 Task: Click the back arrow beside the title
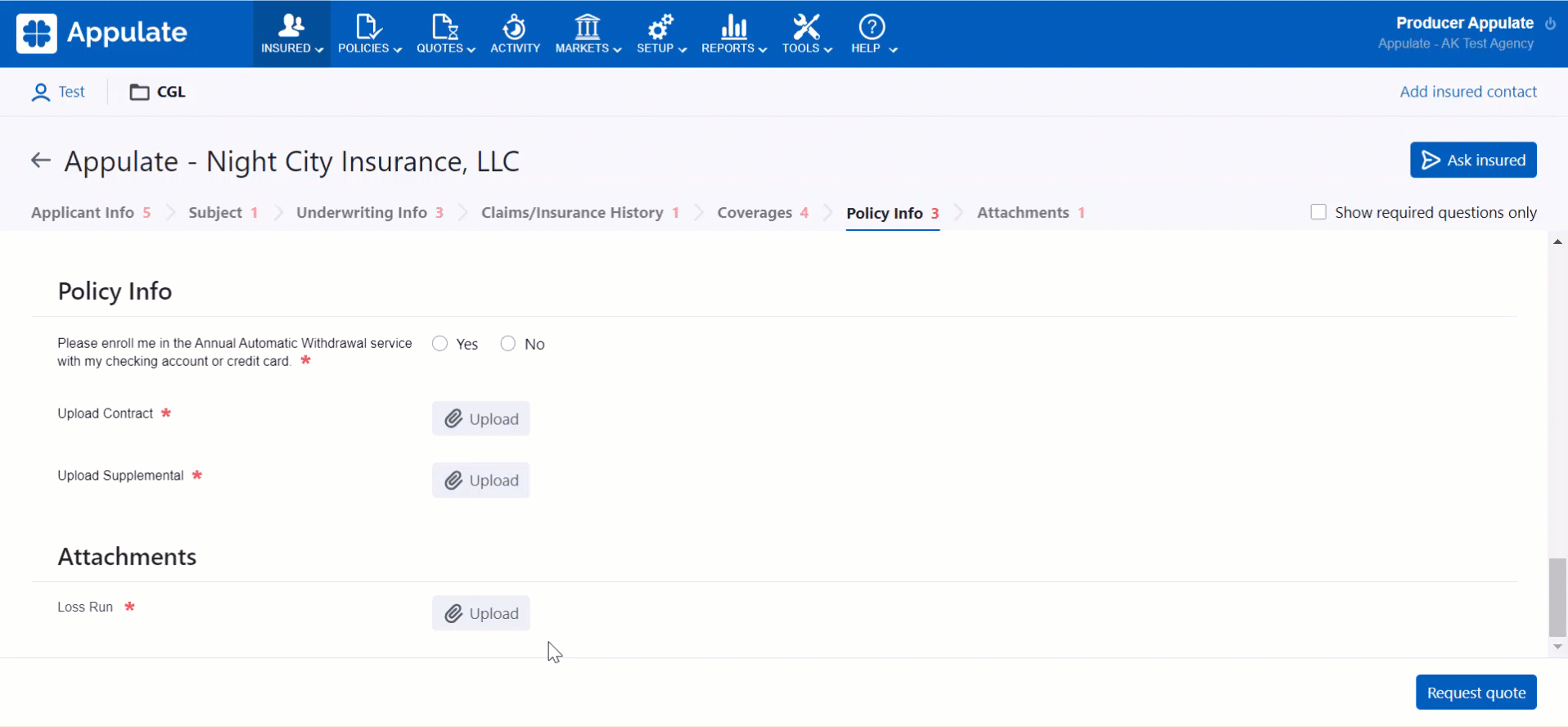[40, 160]
